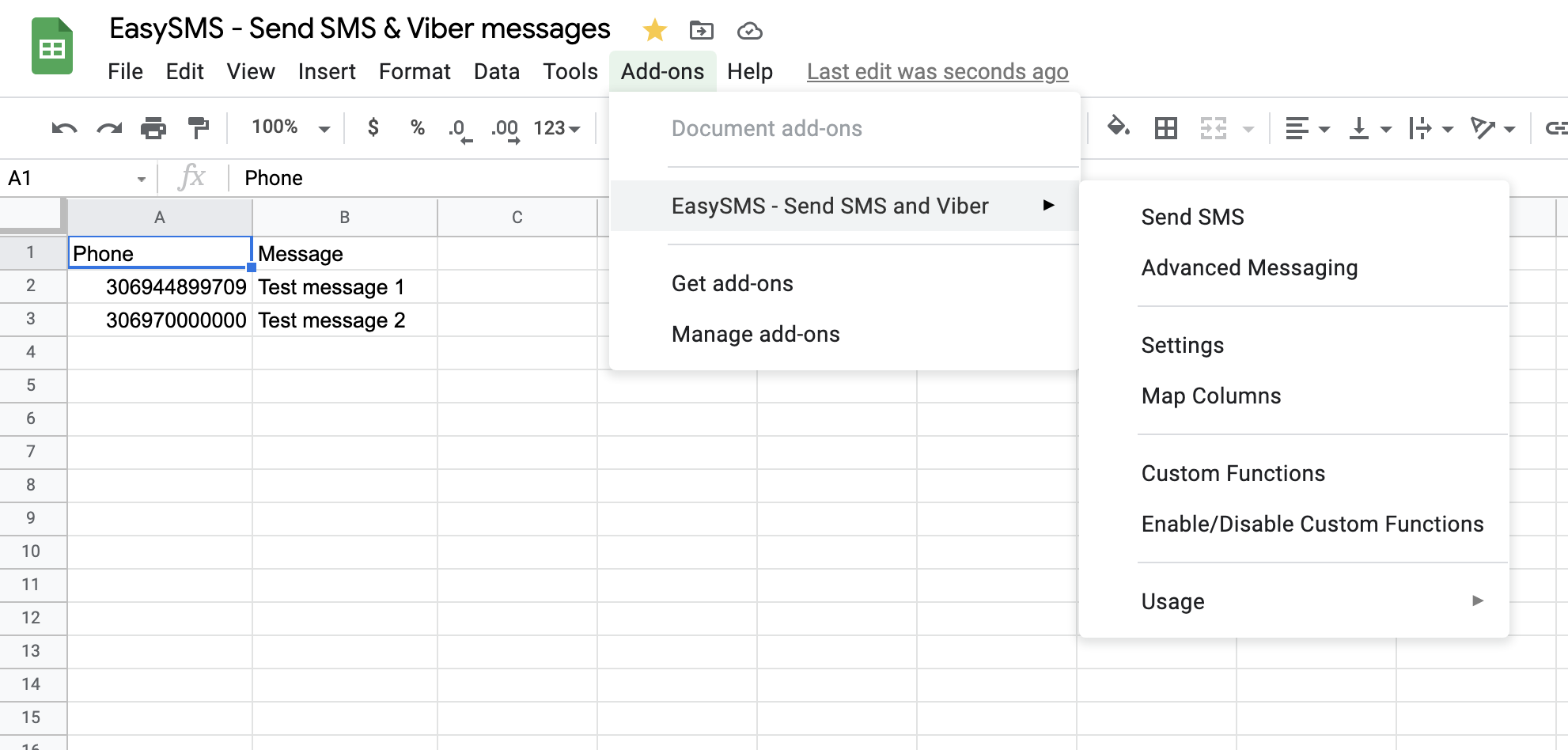1568x750 pixels.
Task: Click the undo arrow icon
Action: (x=64, y=128)
